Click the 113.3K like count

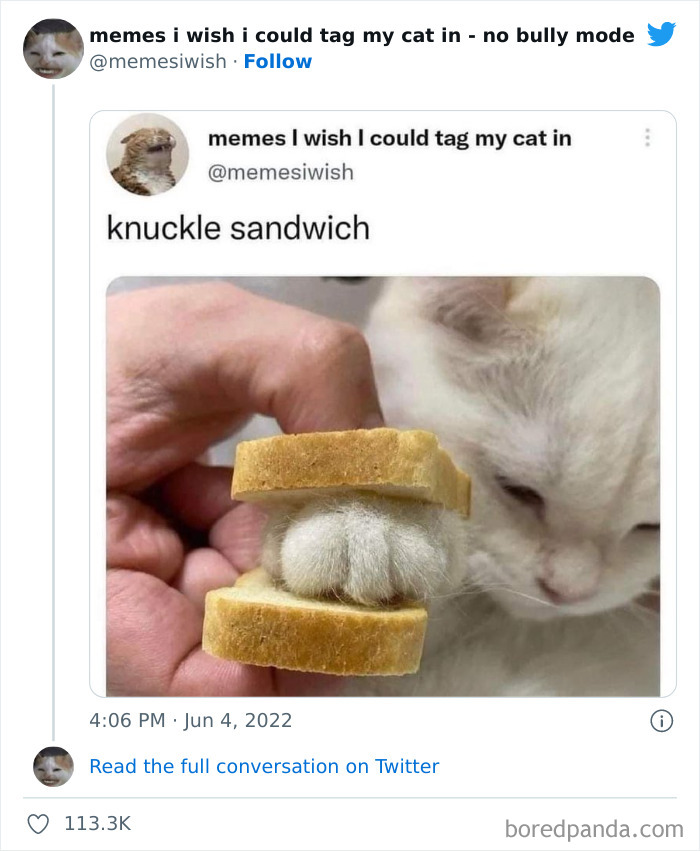[96, 824]
